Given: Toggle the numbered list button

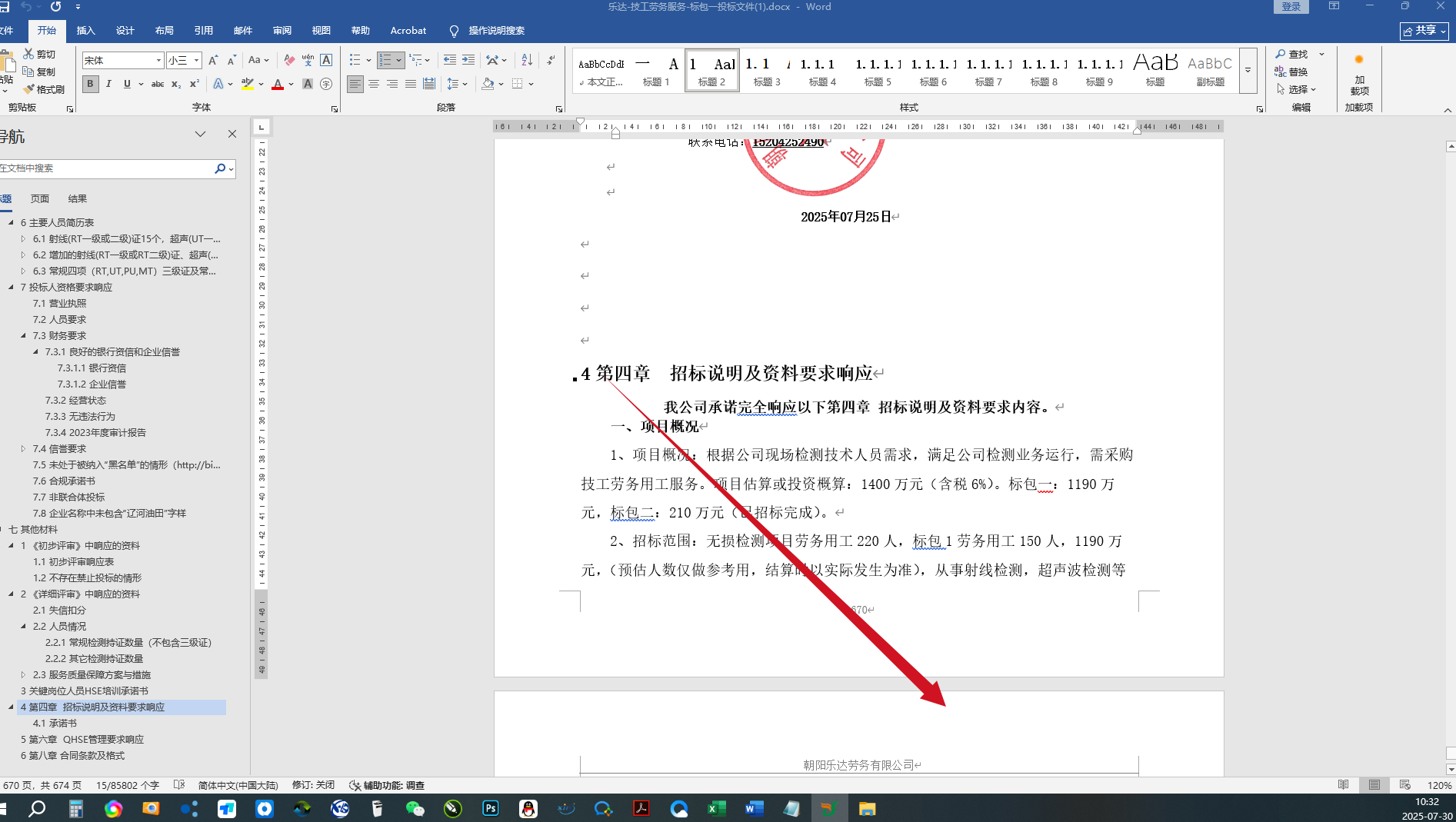Looking at the screenshot, I should coord(386,60).
